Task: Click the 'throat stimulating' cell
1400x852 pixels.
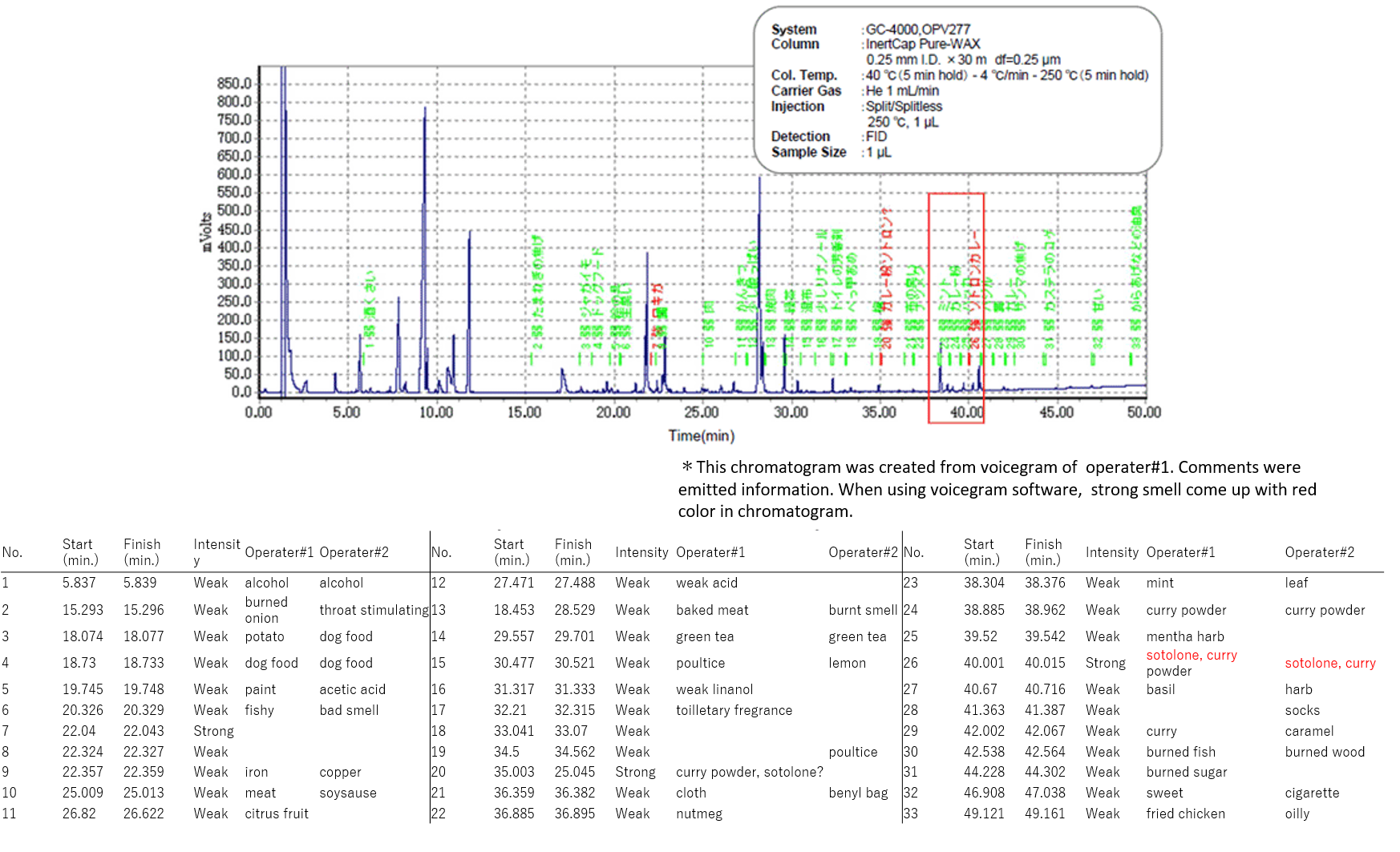Action: [374, 610]
